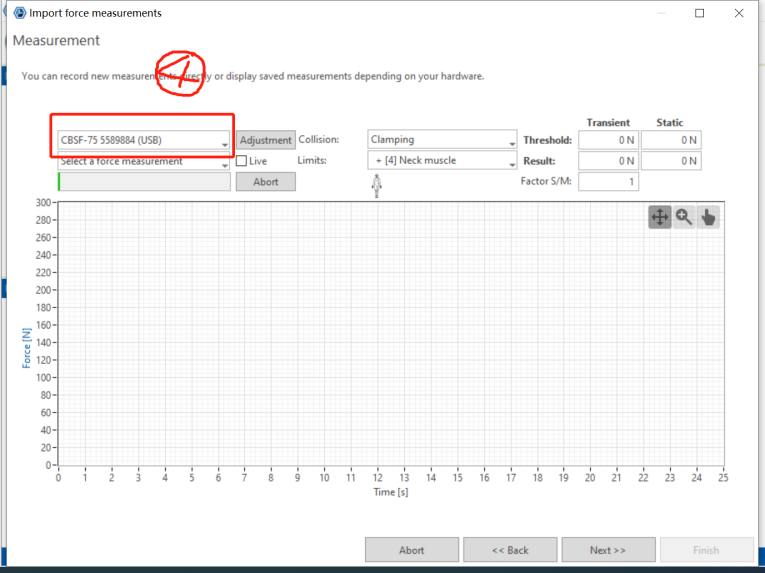Enable the Live checkbox
The width and height of the screenshot is (765, 573).
242,161
